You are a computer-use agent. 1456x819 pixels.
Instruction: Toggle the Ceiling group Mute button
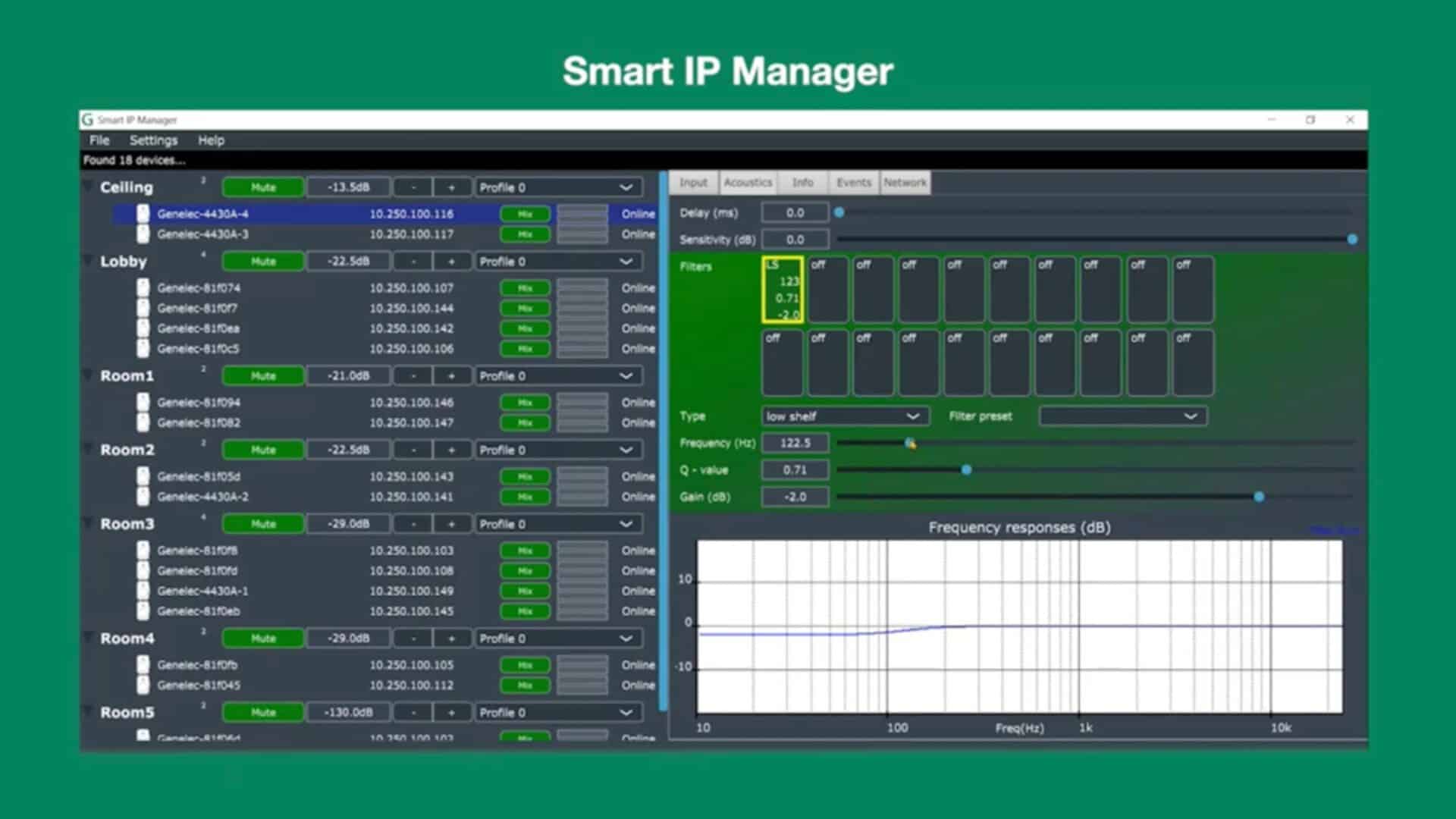point(263,187)
